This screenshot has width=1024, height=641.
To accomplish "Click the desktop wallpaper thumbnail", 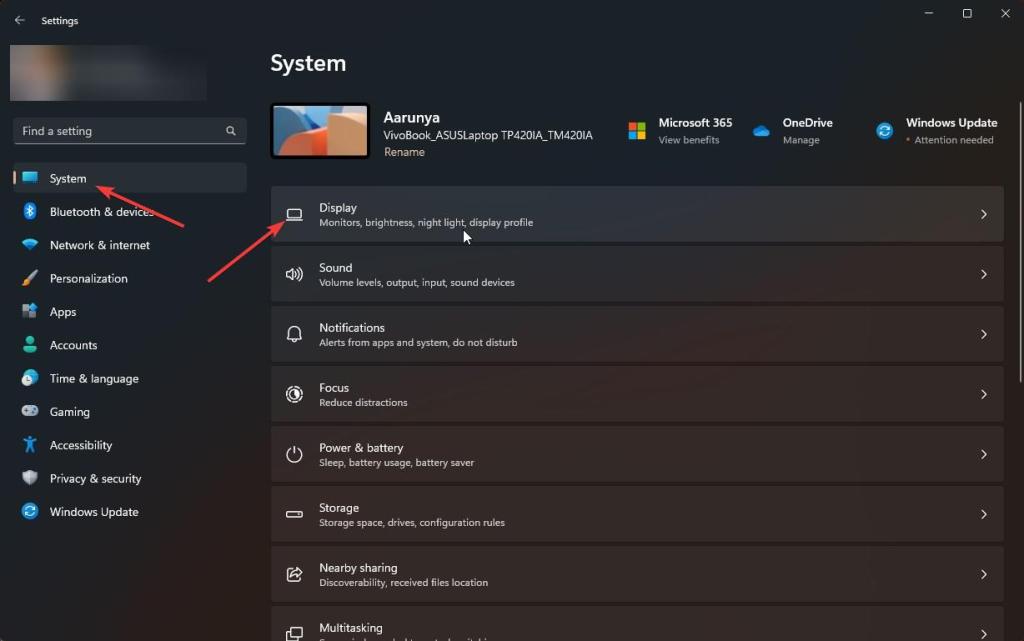I will [320, 131].
